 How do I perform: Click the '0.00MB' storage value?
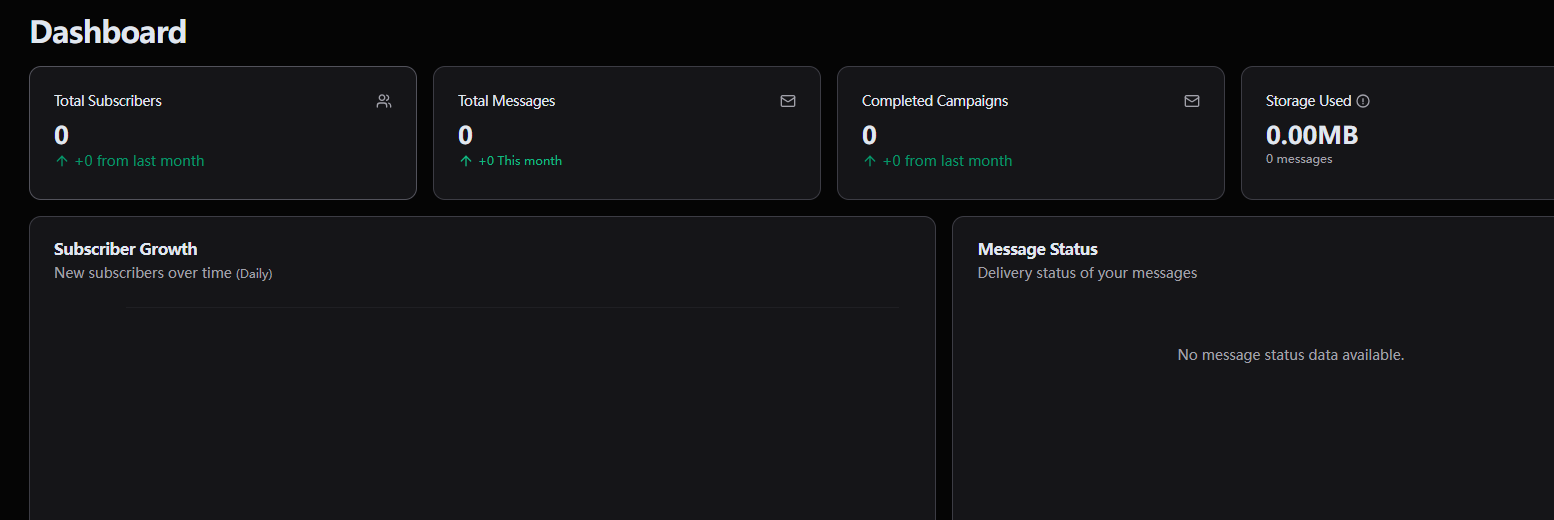(1312, 135)
